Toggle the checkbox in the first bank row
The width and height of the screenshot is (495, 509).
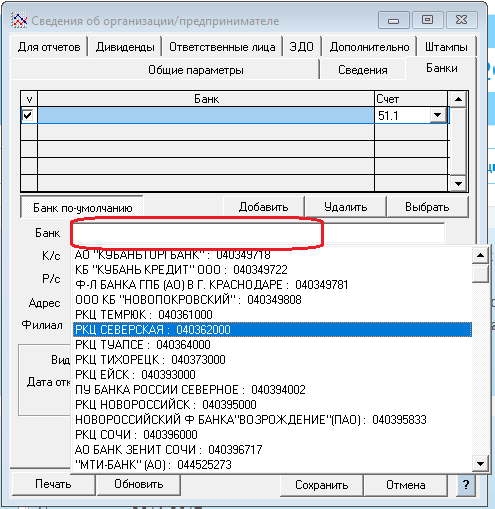[x=28, y=115]
